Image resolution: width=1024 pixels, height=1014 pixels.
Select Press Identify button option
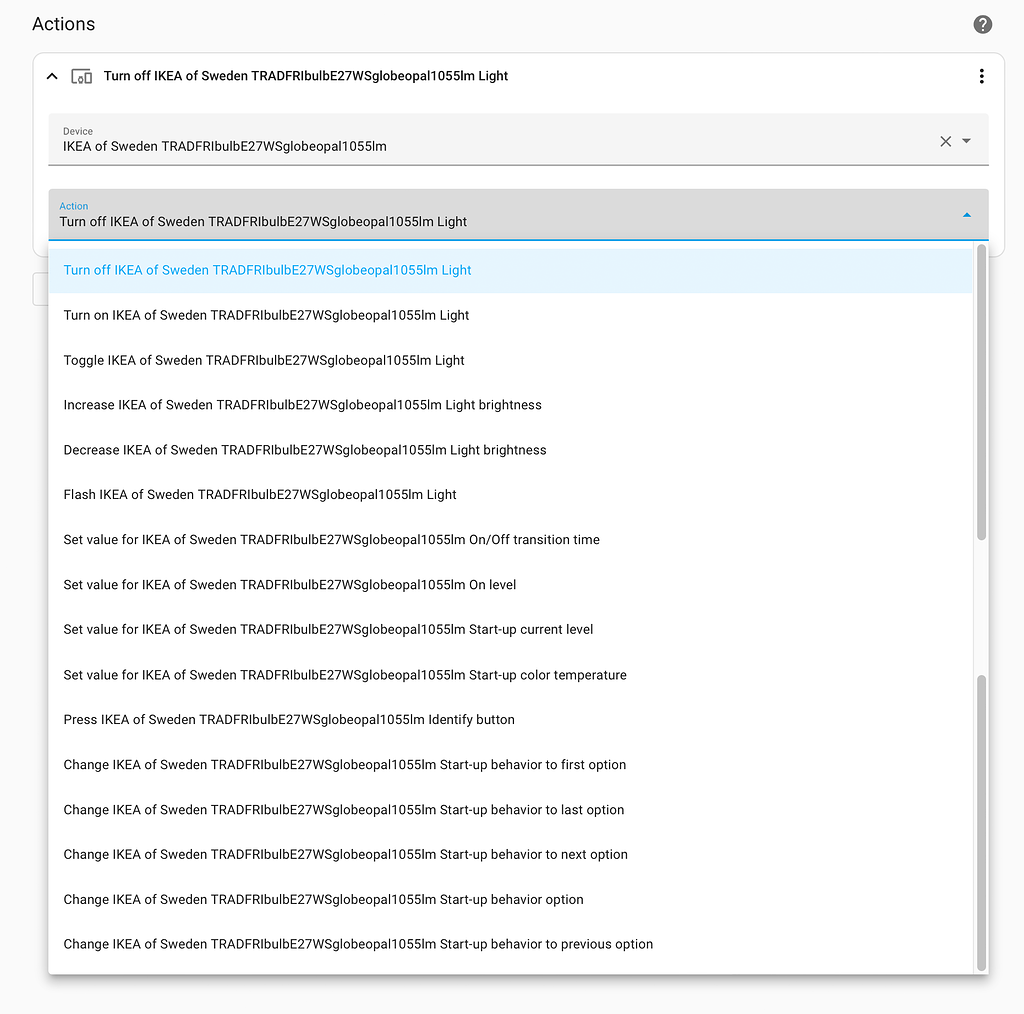[x=510, y=720]
